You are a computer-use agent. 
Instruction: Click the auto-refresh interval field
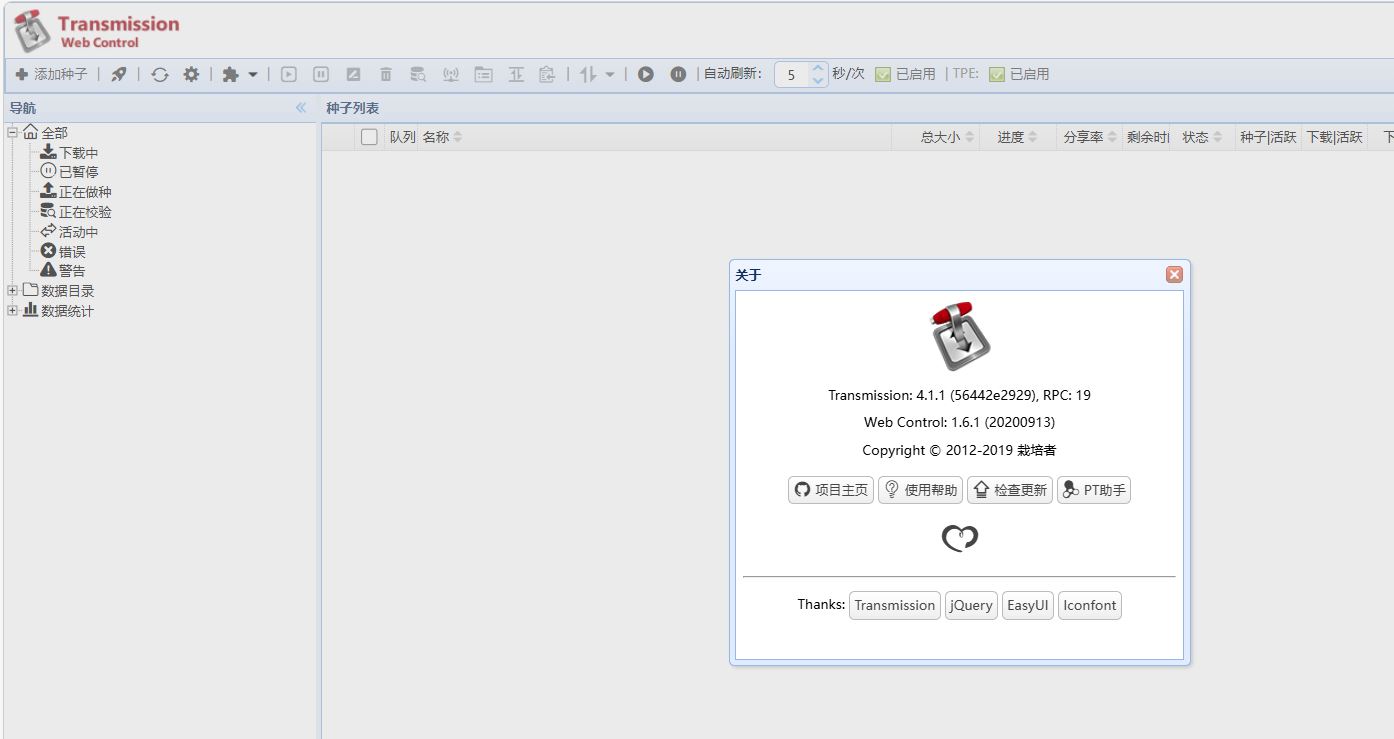[x=792, y=74]
